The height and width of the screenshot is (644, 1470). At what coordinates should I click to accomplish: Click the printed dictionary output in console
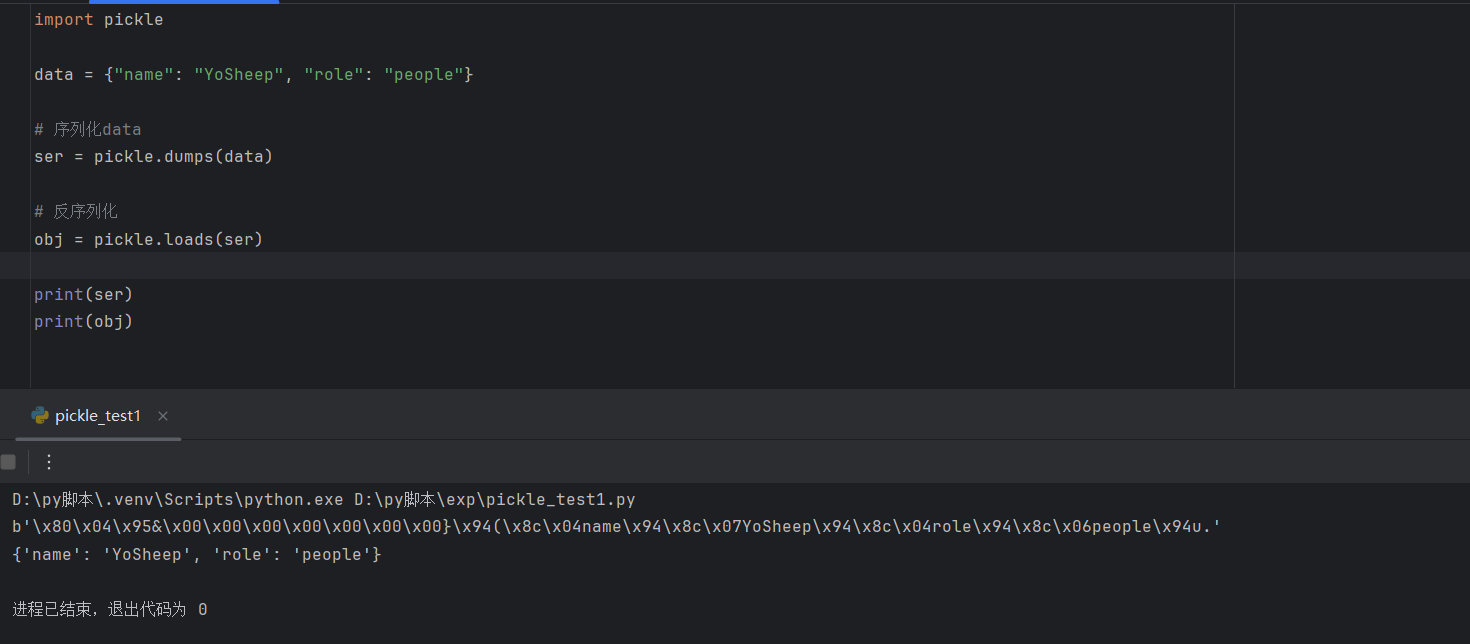(x=197, y=554)
